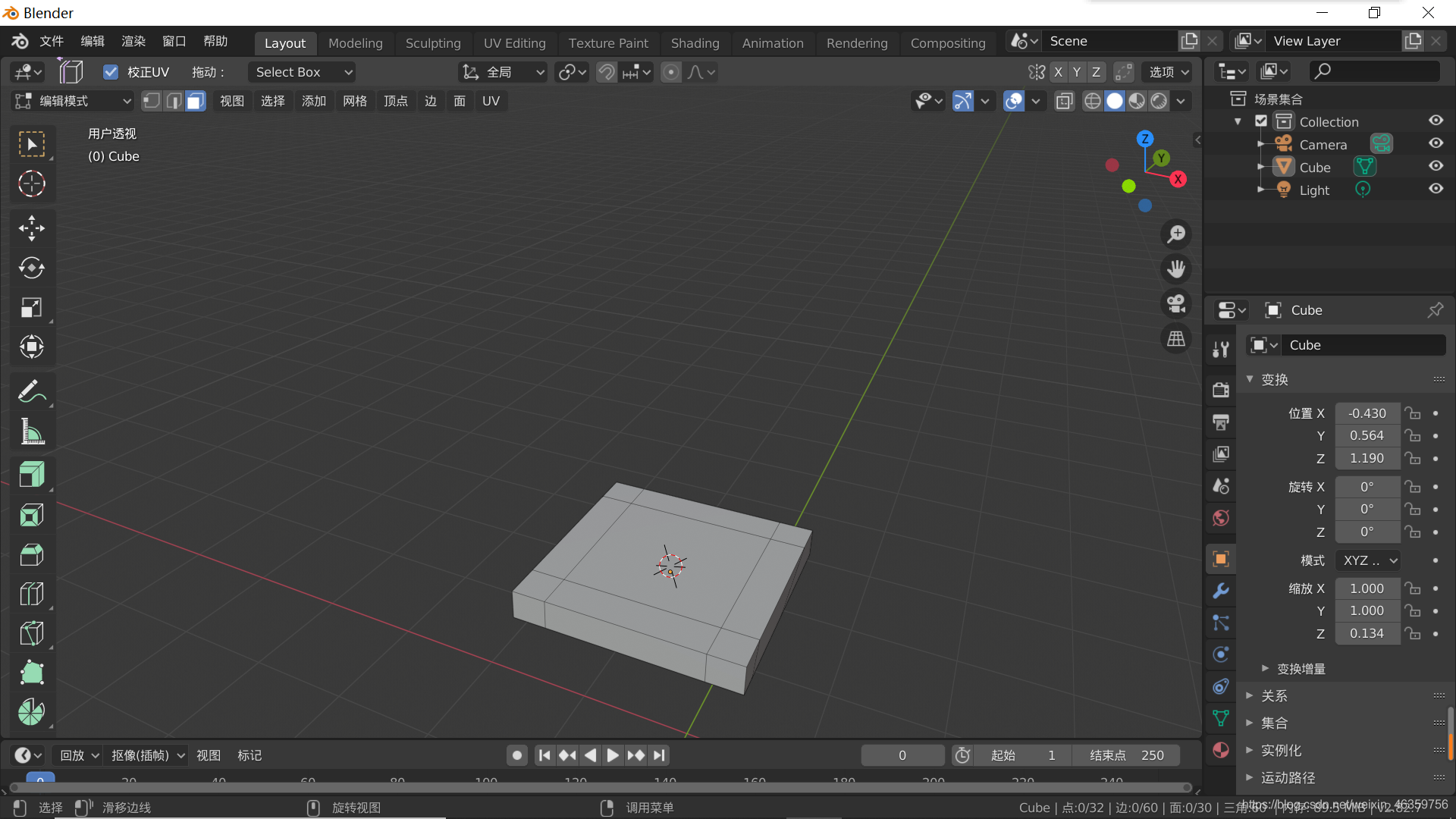This screenshot has width=1456, height=819.
Task: Select the Rotate tool
Action: (31, 268)
